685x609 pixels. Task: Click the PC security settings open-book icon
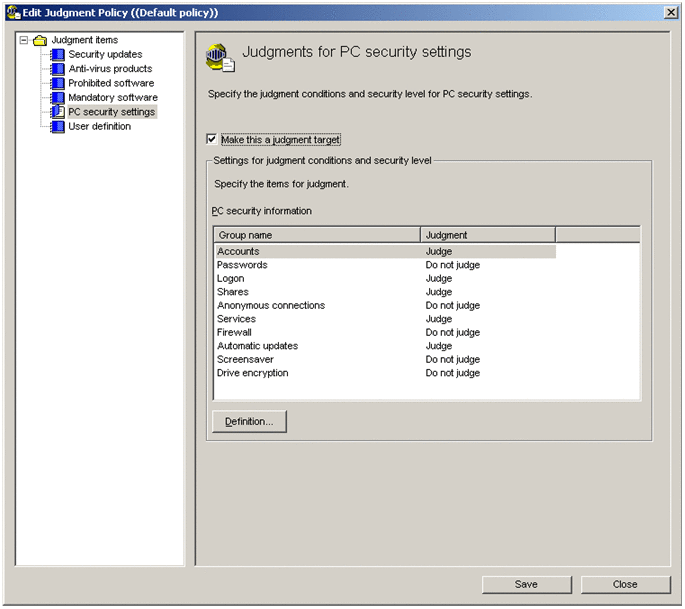click(57, 112)
